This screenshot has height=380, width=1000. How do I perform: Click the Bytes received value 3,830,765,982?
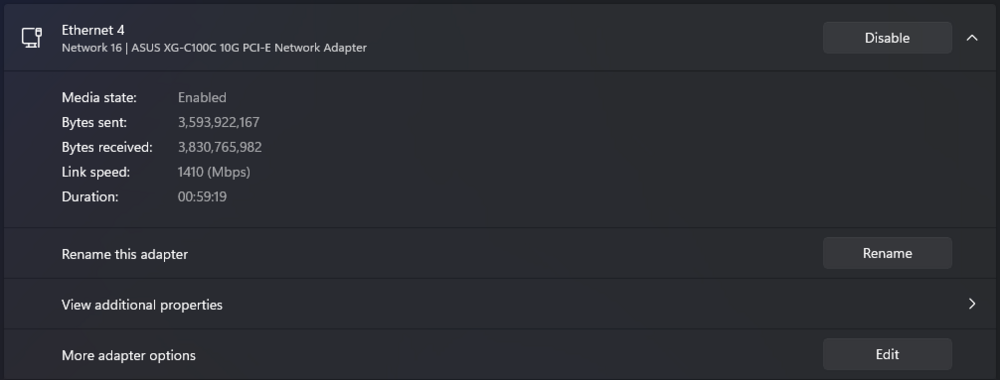[x=220, y=147]
